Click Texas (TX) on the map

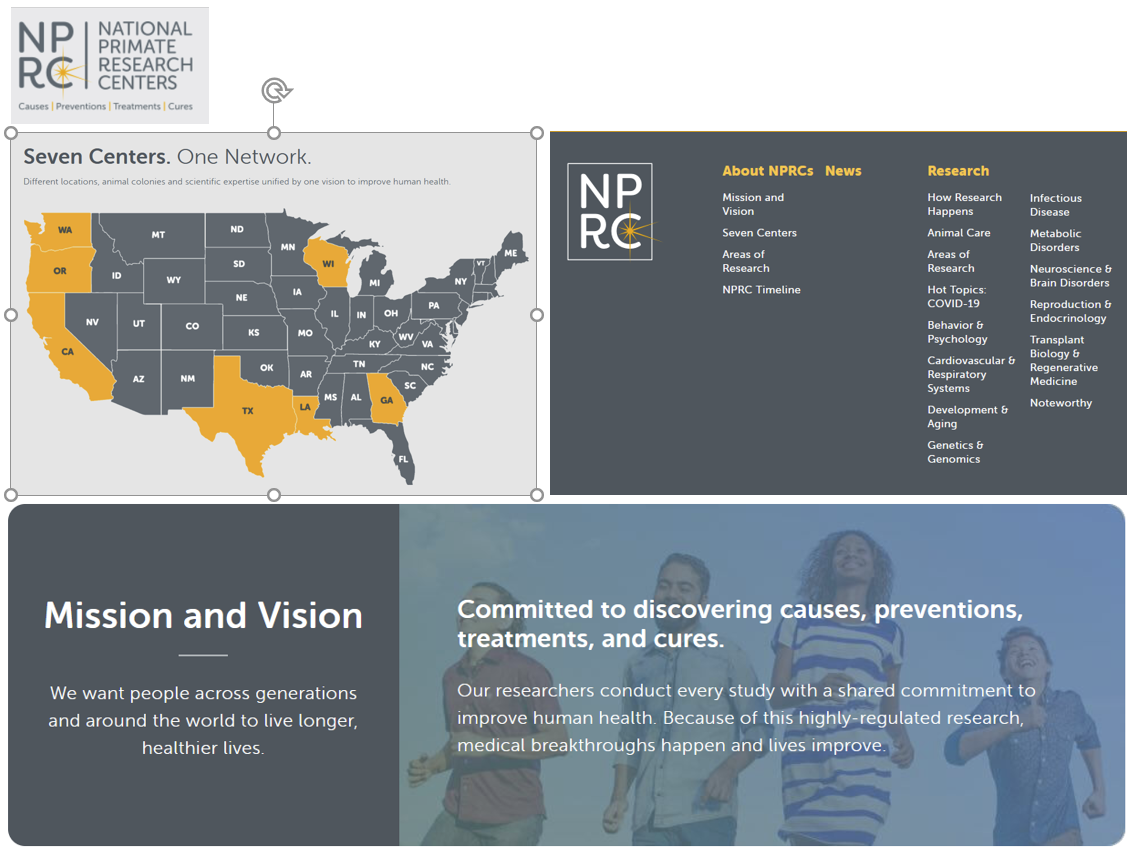(246, 410)
